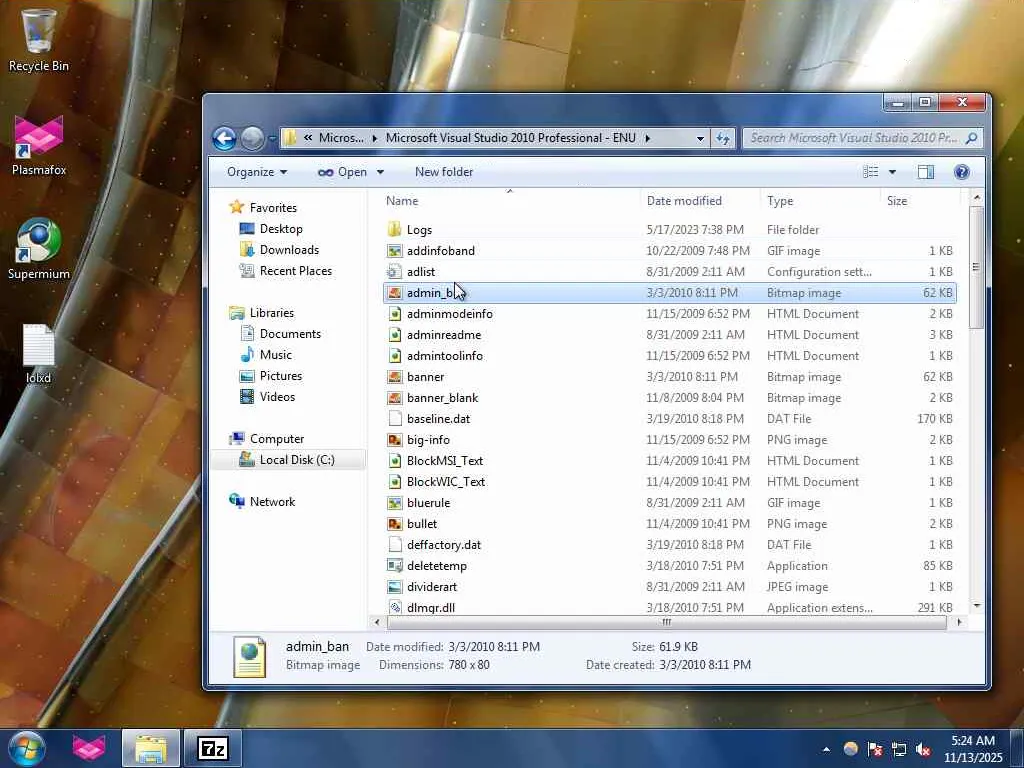Click the Explorer Forward arrow button
1024x768 pixels.
tap(252, 138)
